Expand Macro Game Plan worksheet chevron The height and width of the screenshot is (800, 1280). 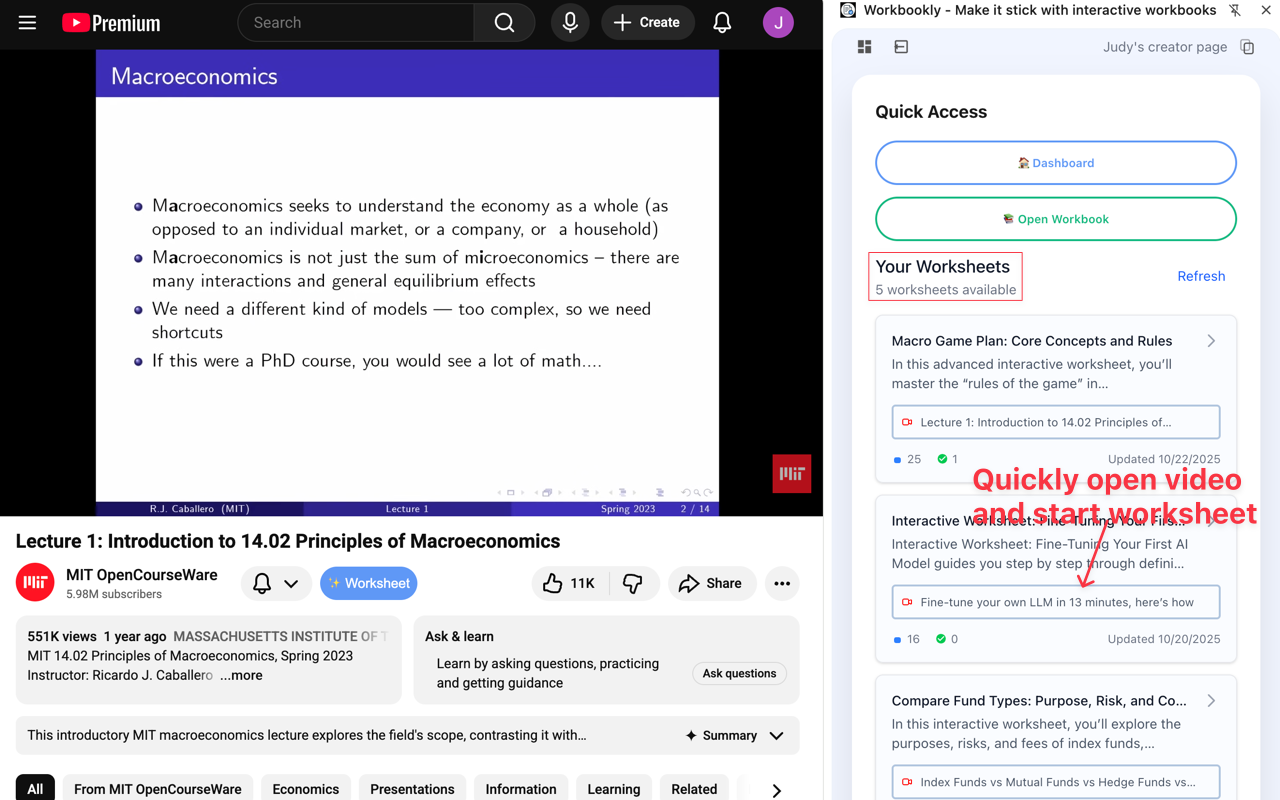1211,341
